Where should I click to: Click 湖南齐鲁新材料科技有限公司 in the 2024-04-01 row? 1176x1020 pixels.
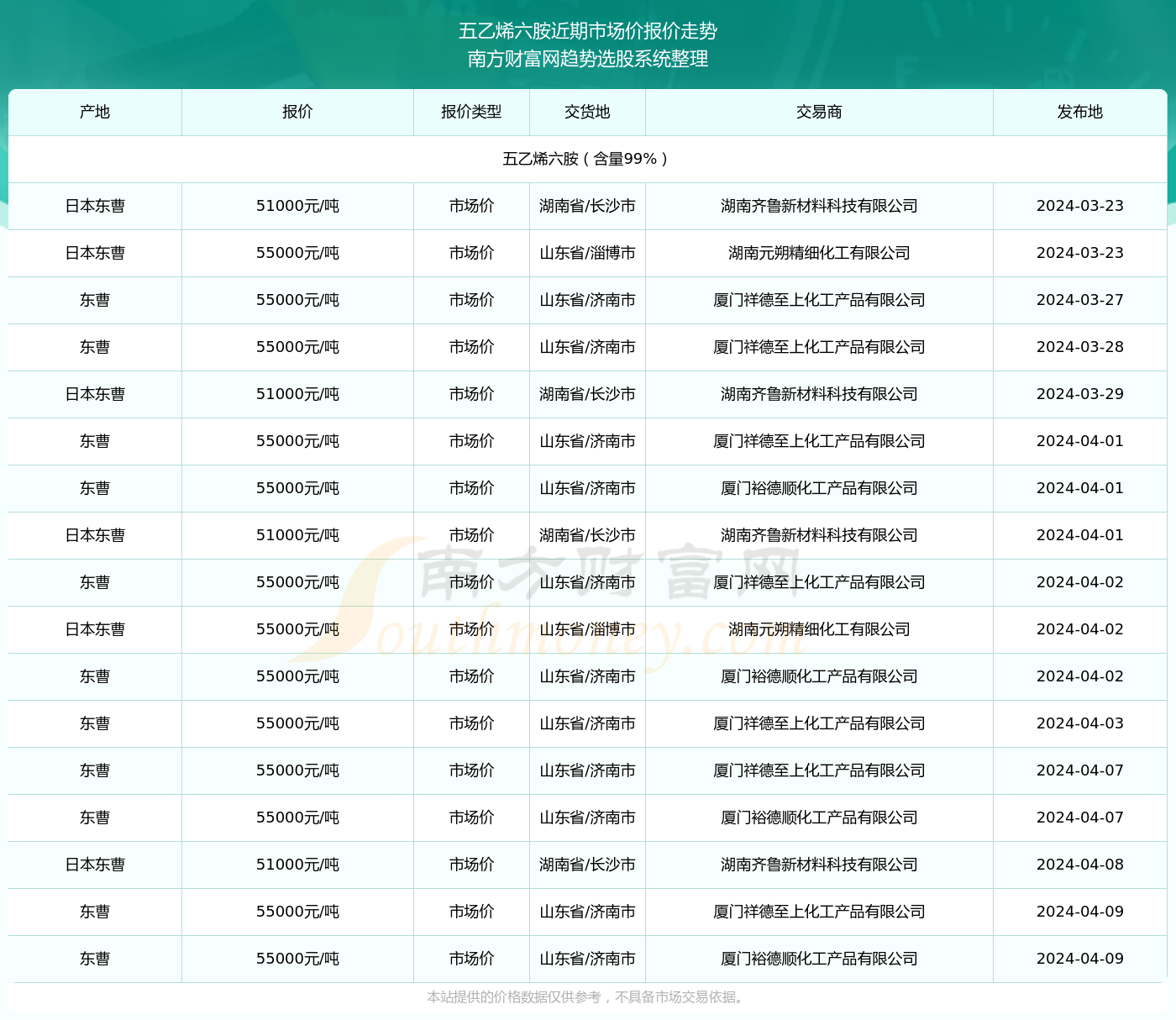click(819, 535)
